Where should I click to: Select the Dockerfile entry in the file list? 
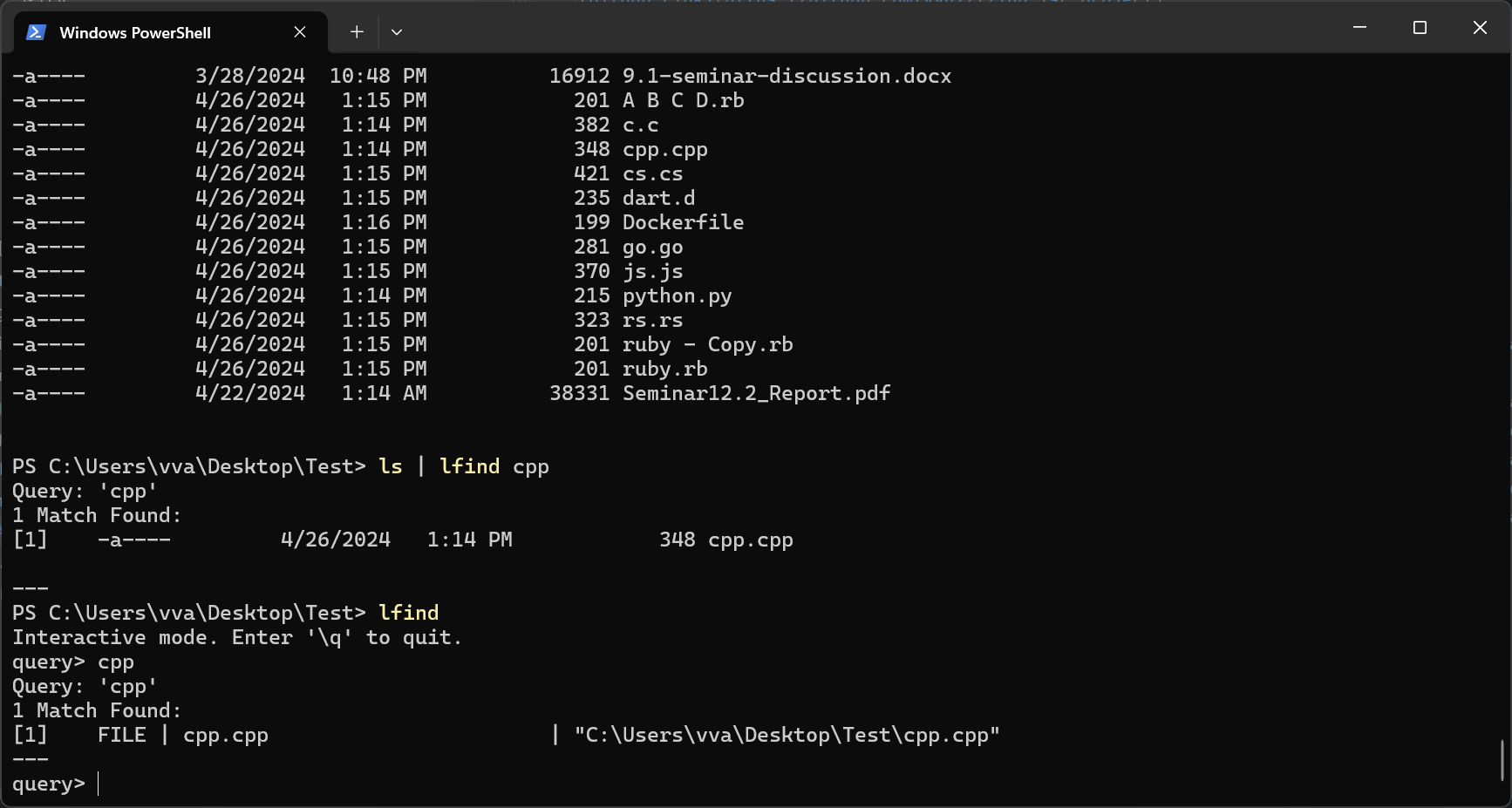(x=683, y=222)
